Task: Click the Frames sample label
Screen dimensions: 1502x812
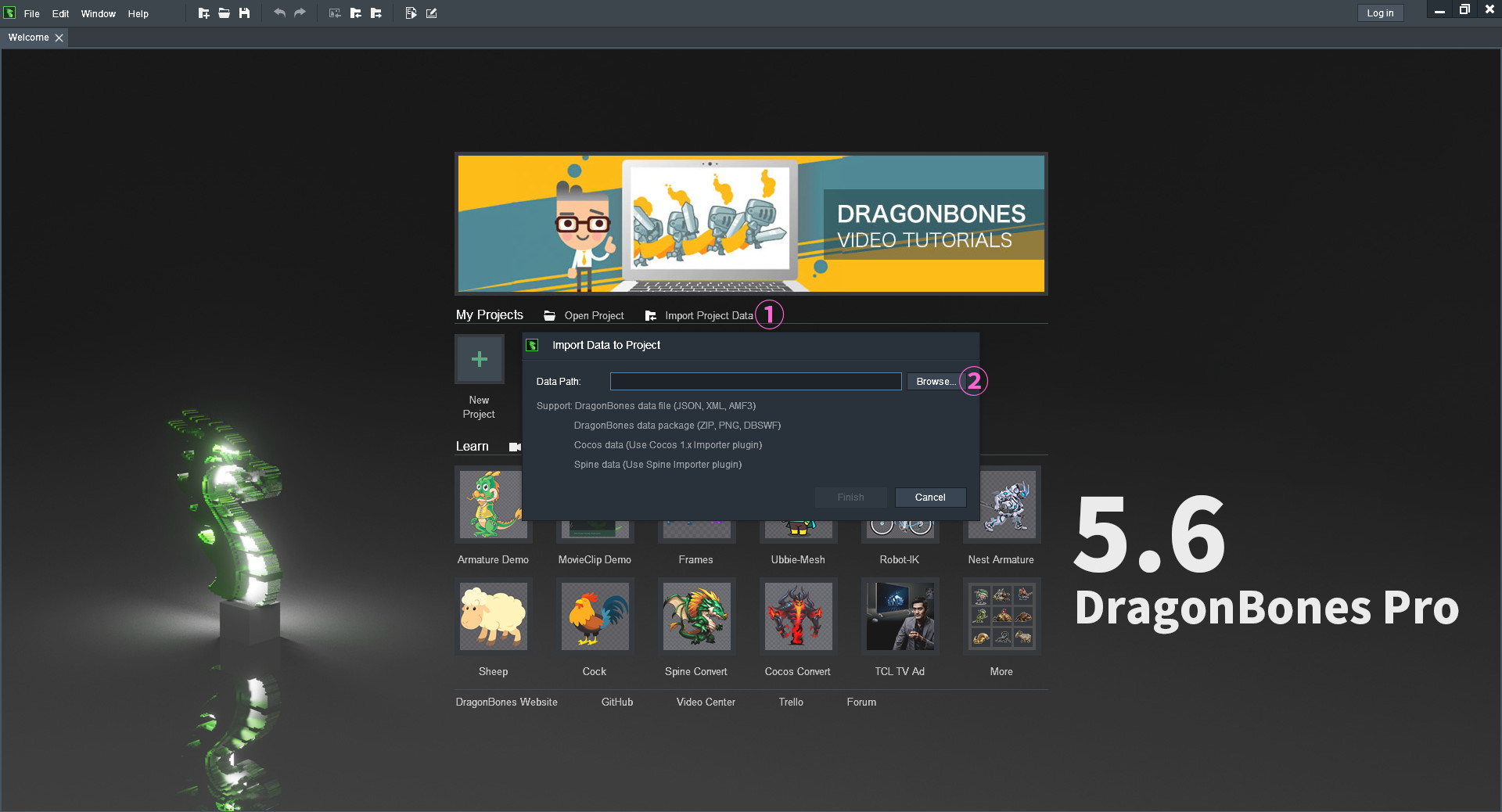Action: [x=696, y=560]
